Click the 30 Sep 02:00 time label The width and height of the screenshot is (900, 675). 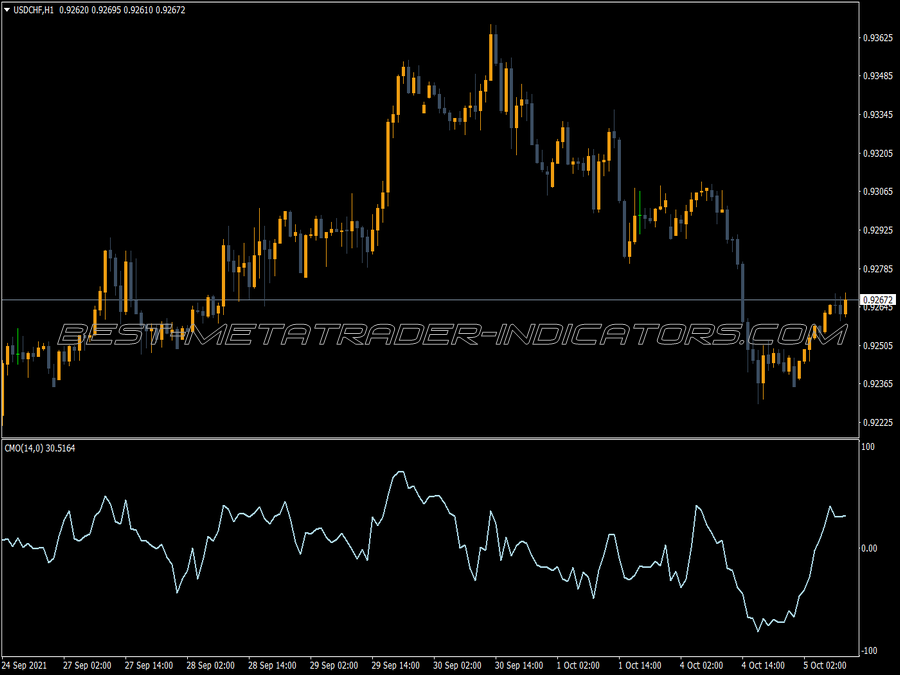coord(457,665)
